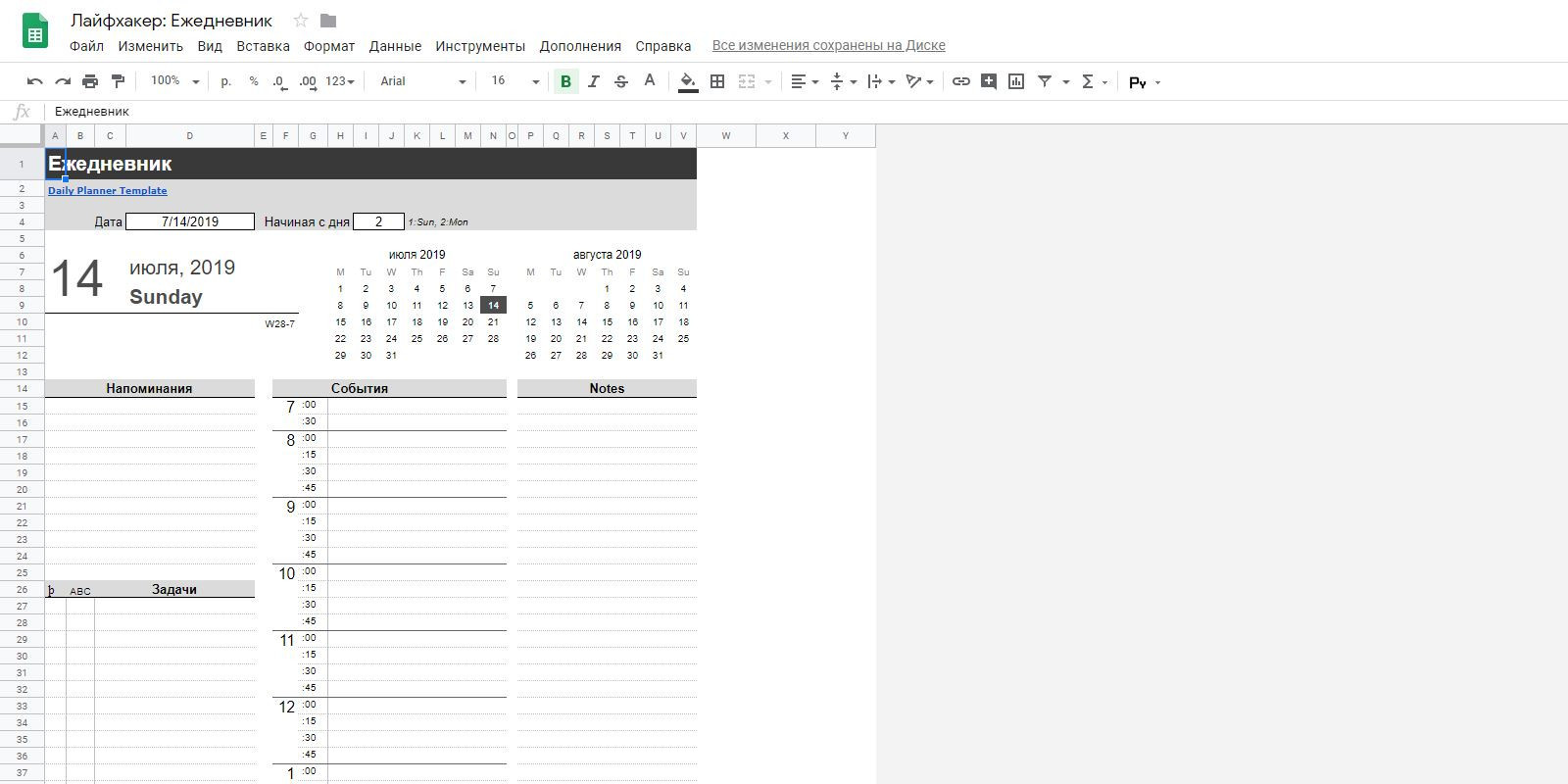Click the Redo arrow icon
Viewport: 1568px width, 784px height.
point(63,81)
